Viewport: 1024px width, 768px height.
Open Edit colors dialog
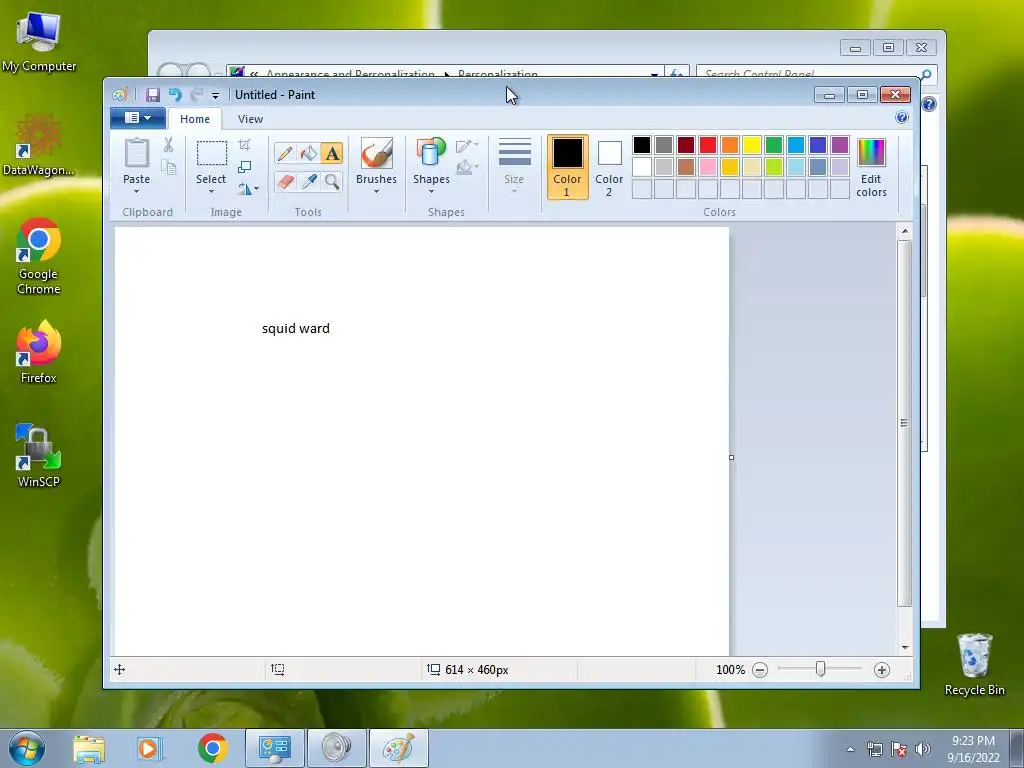871,168
